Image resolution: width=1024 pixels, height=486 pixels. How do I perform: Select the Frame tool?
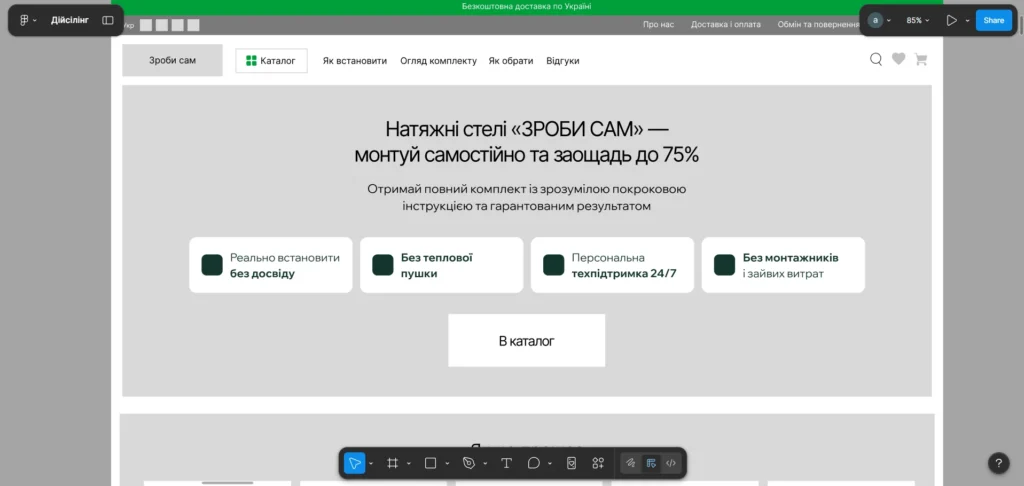[393, 463]
